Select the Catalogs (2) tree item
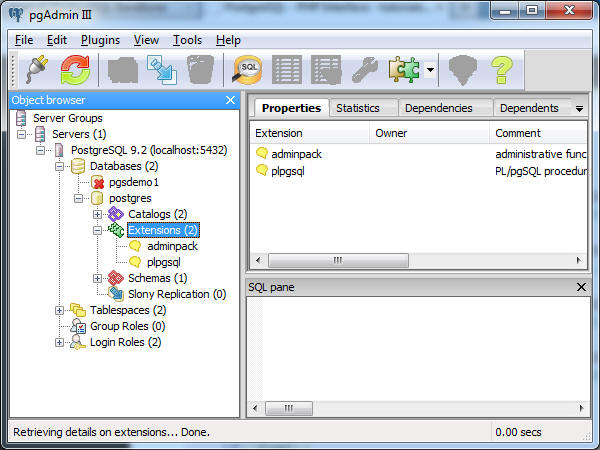This screenshot has width=600, height=450. pos(158,214)
